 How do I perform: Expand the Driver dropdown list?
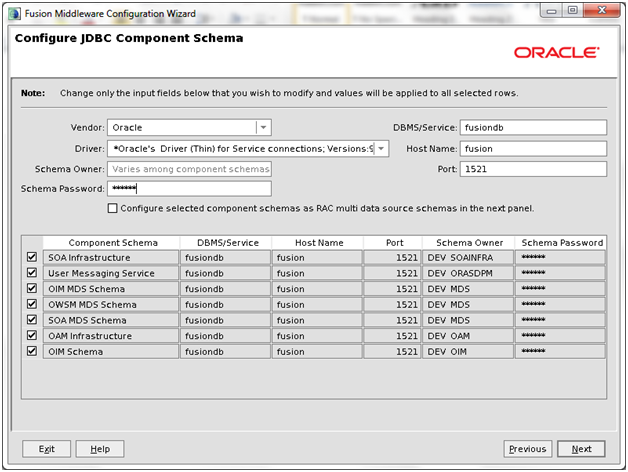(381, 149)
